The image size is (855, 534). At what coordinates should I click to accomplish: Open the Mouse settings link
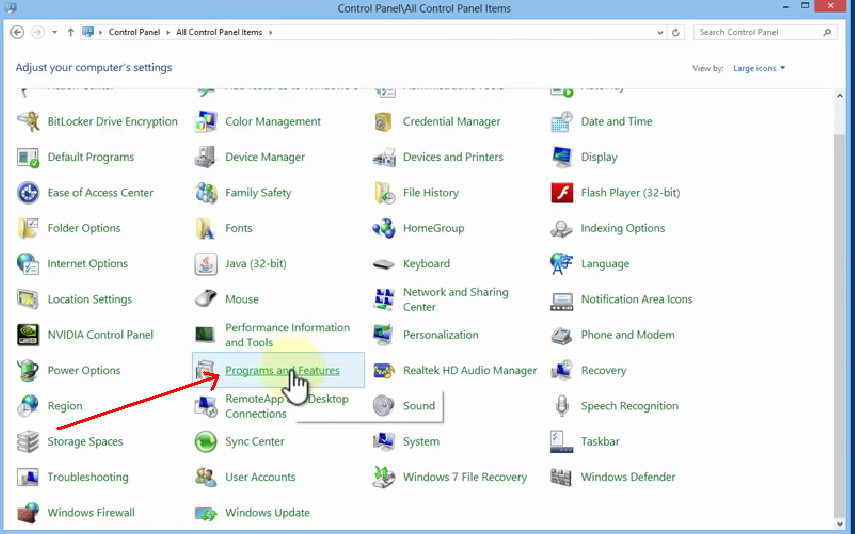point(242,299)
